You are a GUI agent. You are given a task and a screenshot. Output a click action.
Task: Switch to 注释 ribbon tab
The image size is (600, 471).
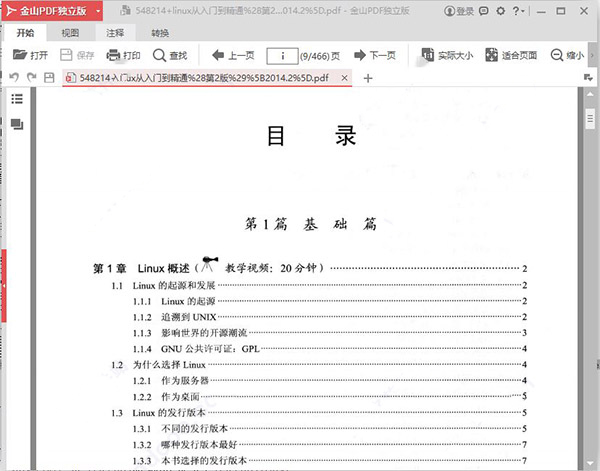[x=115, y=33]
